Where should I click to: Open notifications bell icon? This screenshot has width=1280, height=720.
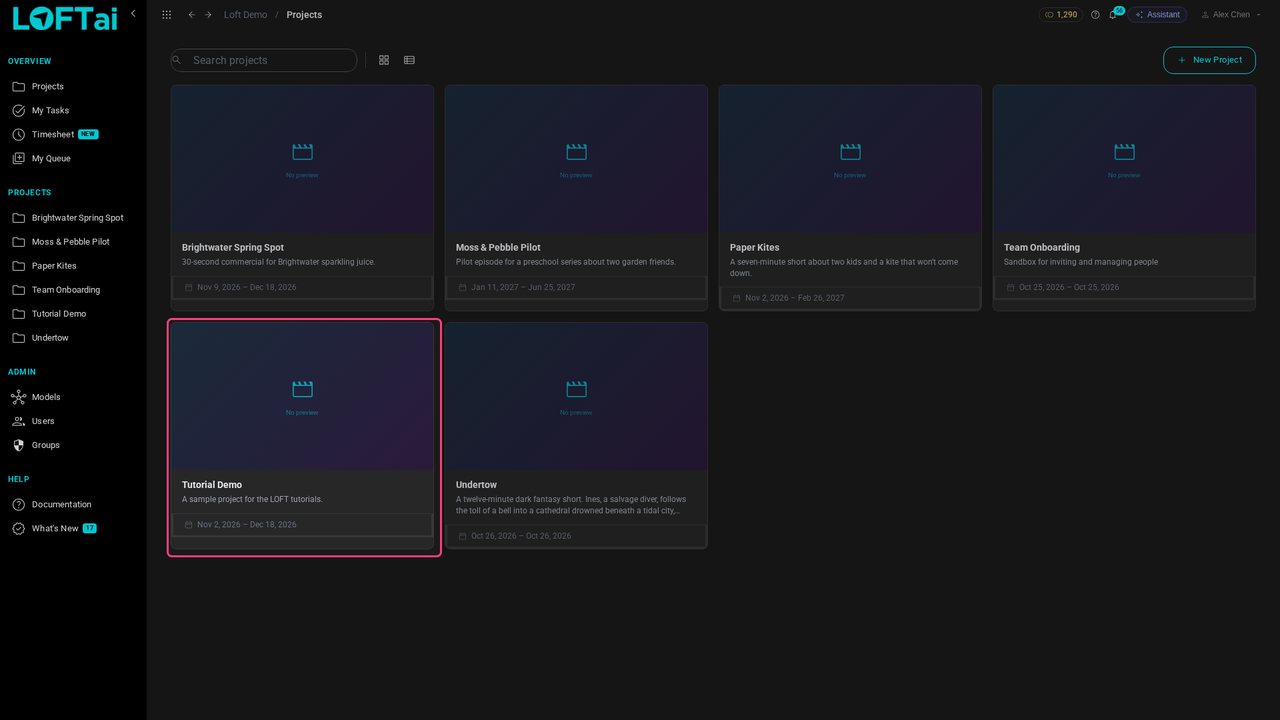click(x=1112, y=15)
